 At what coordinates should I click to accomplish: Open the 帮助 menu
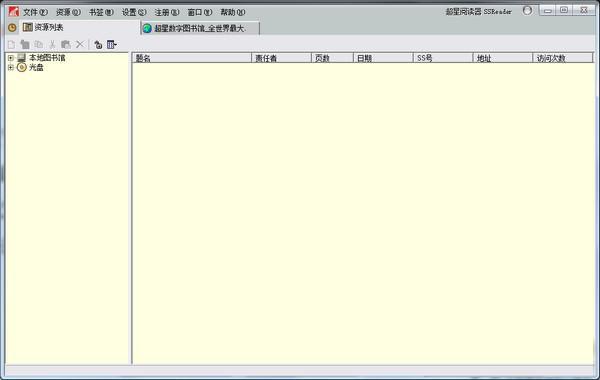(x=233, y=12)
